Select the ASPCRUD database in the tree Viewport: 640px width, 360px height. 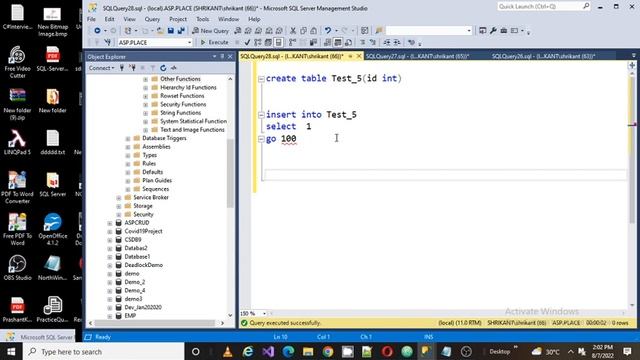tap(137, 223)
